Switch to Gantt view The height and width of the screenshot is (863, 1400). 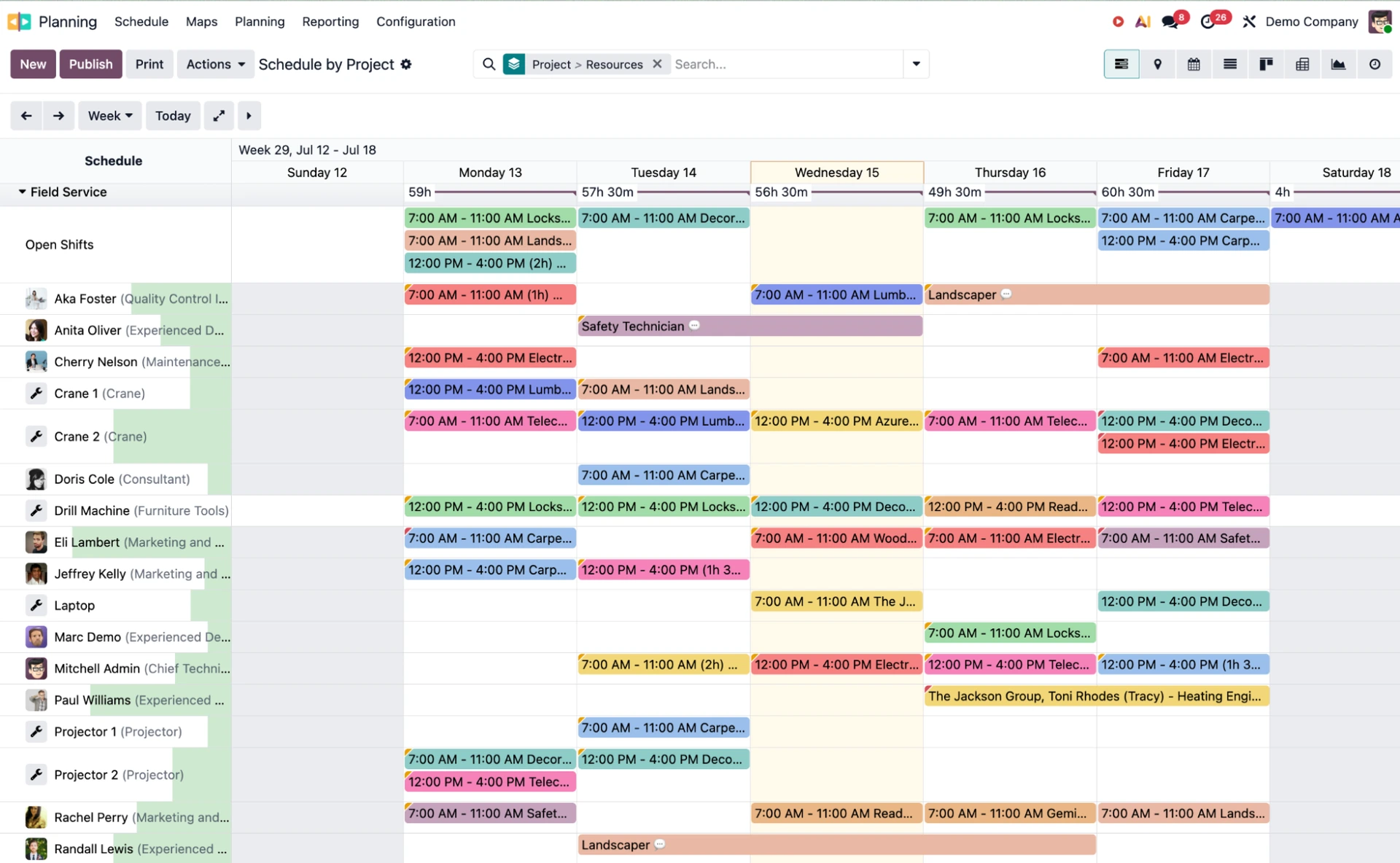click(1121, 64)
